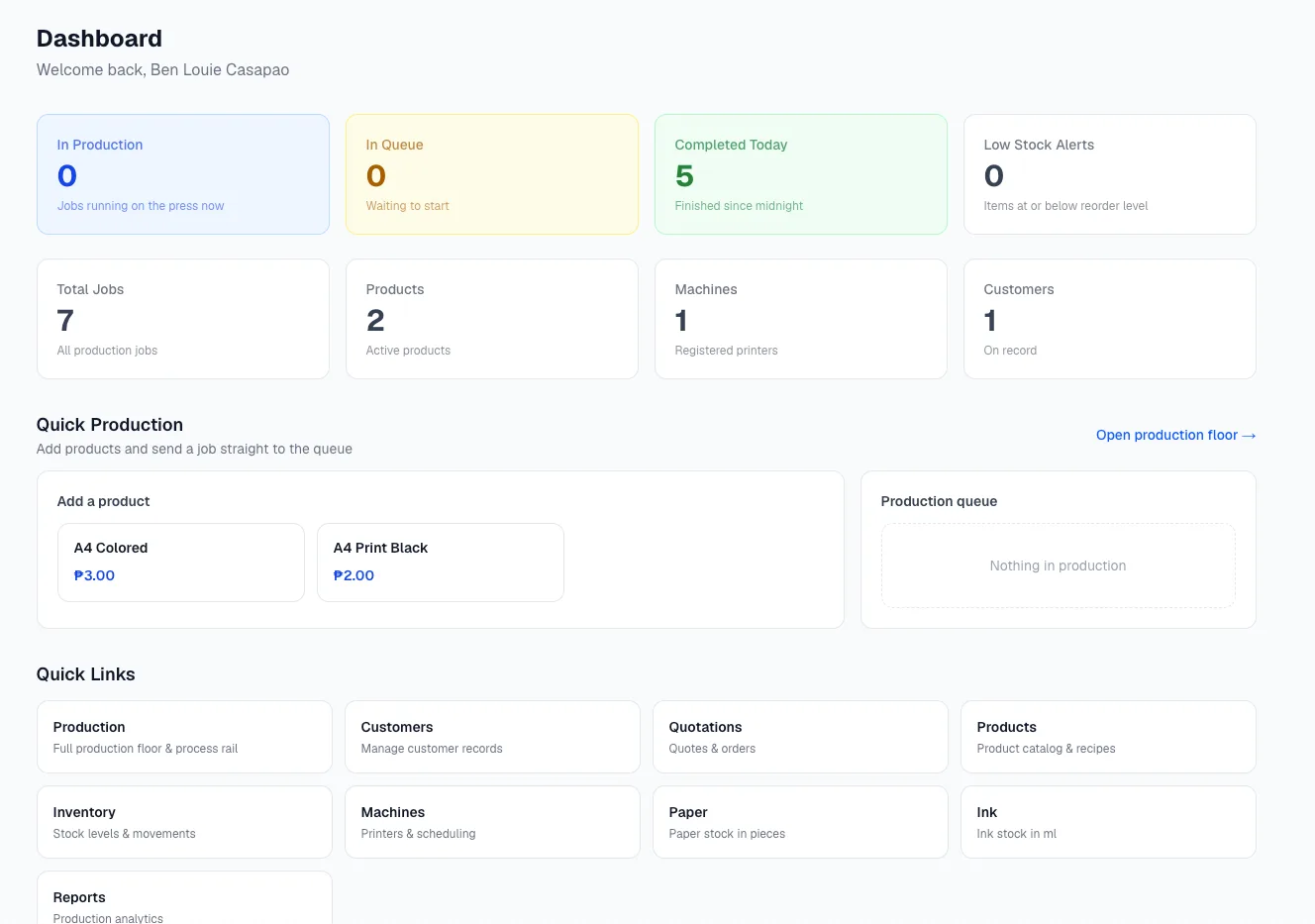The height and width of the screenshot is (924, 1315).
Task: Open the Production quick link
Action: (184, 737)
